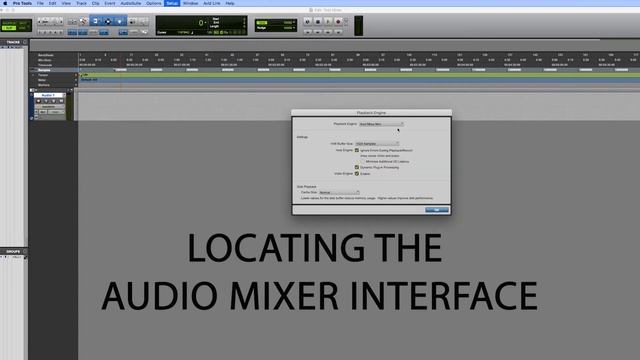
Task: Open the Edit menu
Action: tap(53, 3)
